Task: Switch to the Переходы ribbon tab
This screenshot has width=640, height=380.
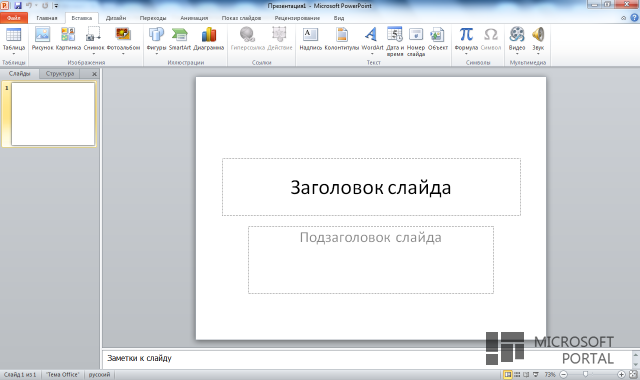Action: tap(153, 18)
